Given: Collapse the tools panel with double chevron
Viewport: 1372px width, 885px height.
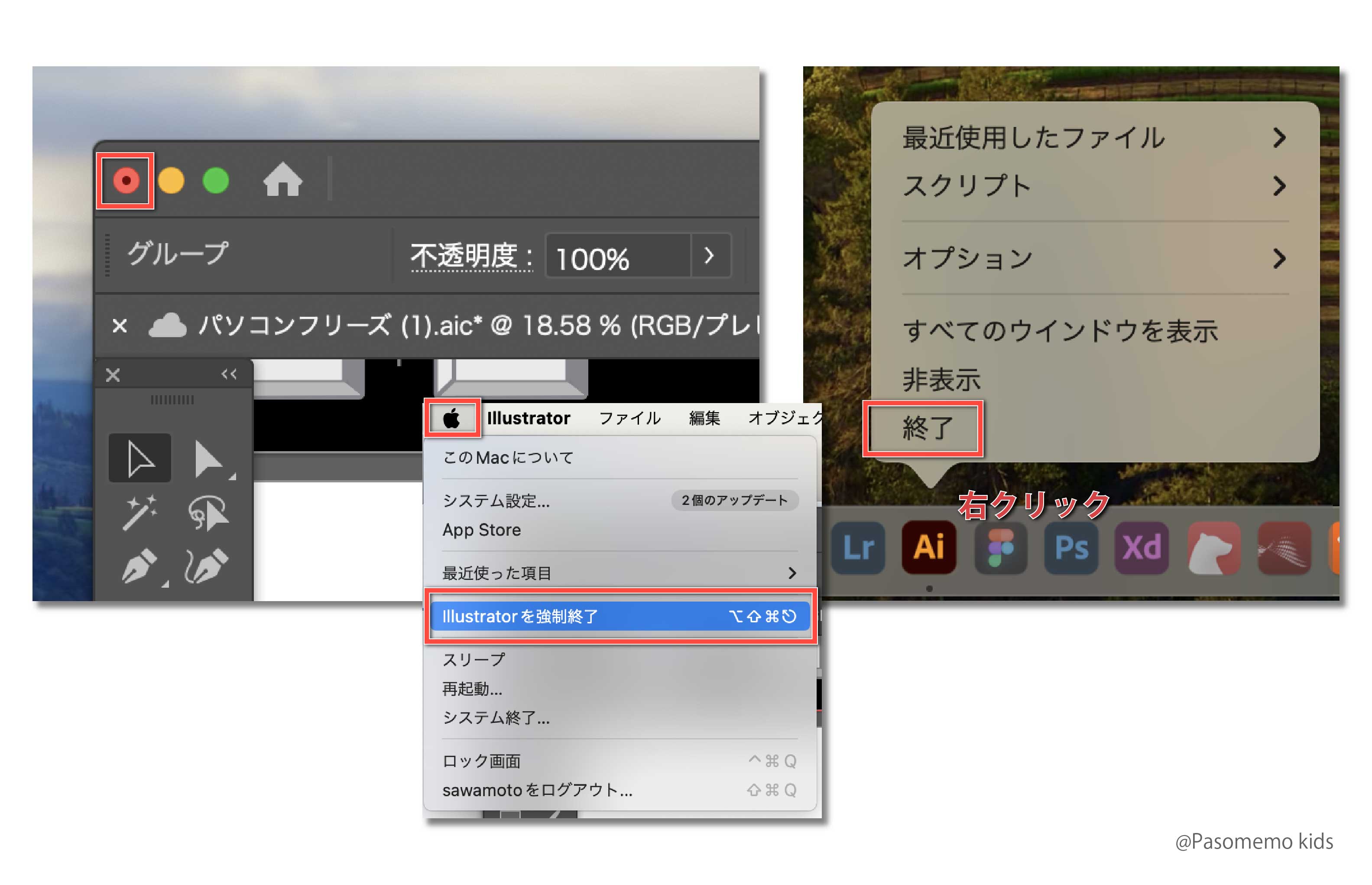Looking at the screenshot, I should pyautogui.click(x=229, y=374).
